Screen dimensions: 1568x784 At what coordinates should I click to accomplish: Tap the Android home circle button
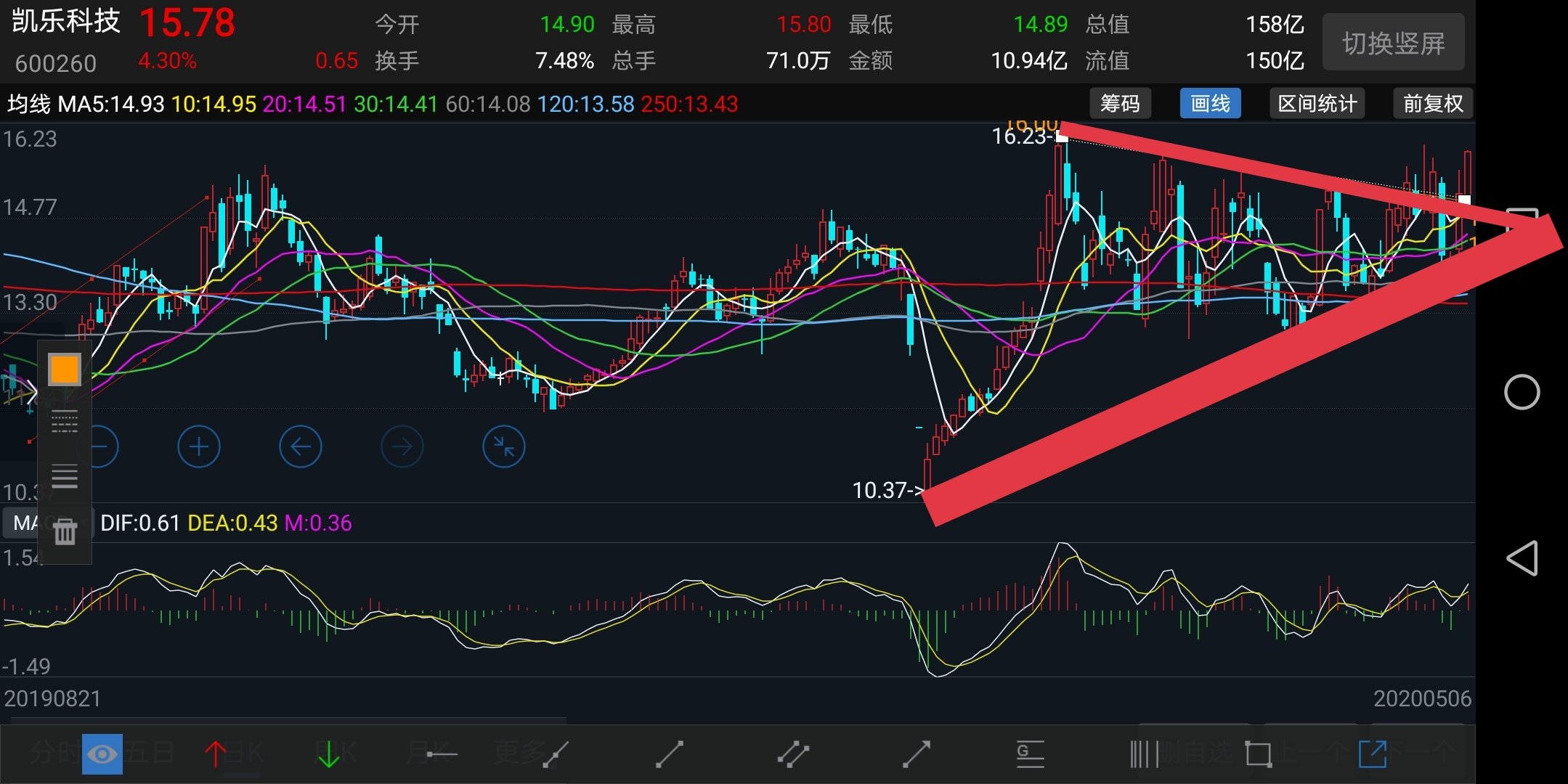click(x=1522, y=393)
